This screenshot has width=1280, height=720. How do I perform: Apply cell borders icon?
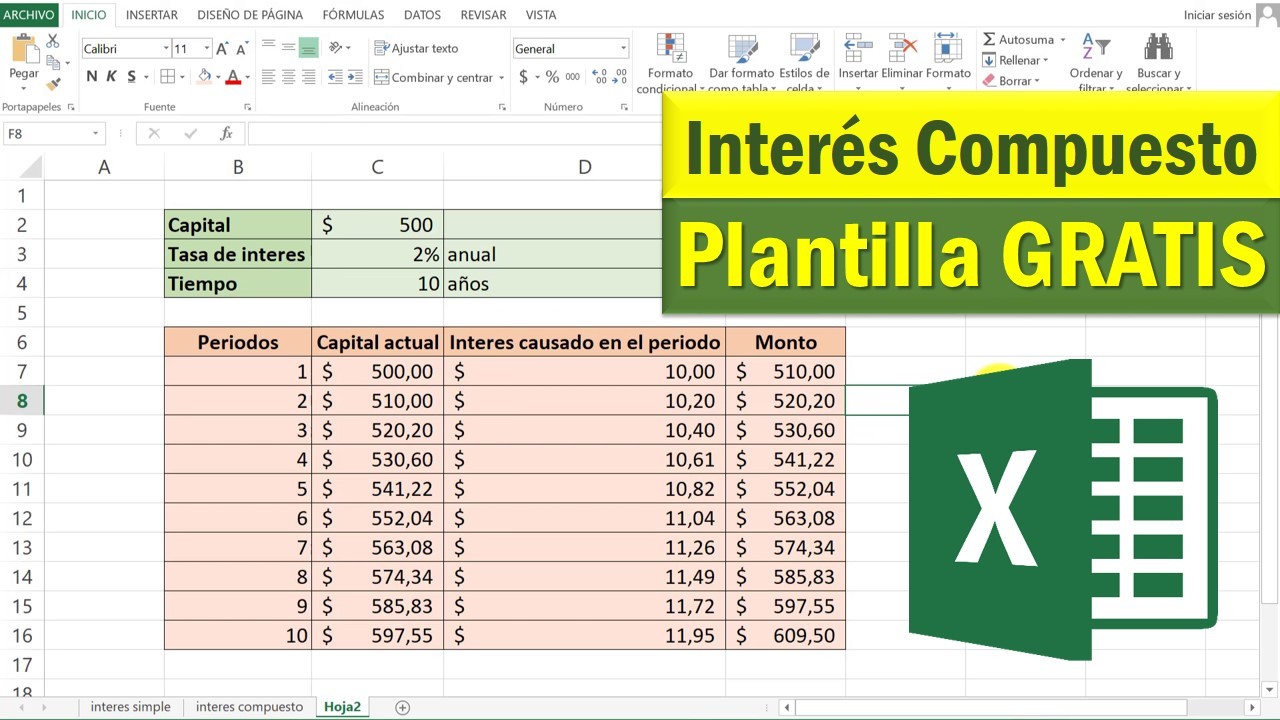tap(168, 77)
